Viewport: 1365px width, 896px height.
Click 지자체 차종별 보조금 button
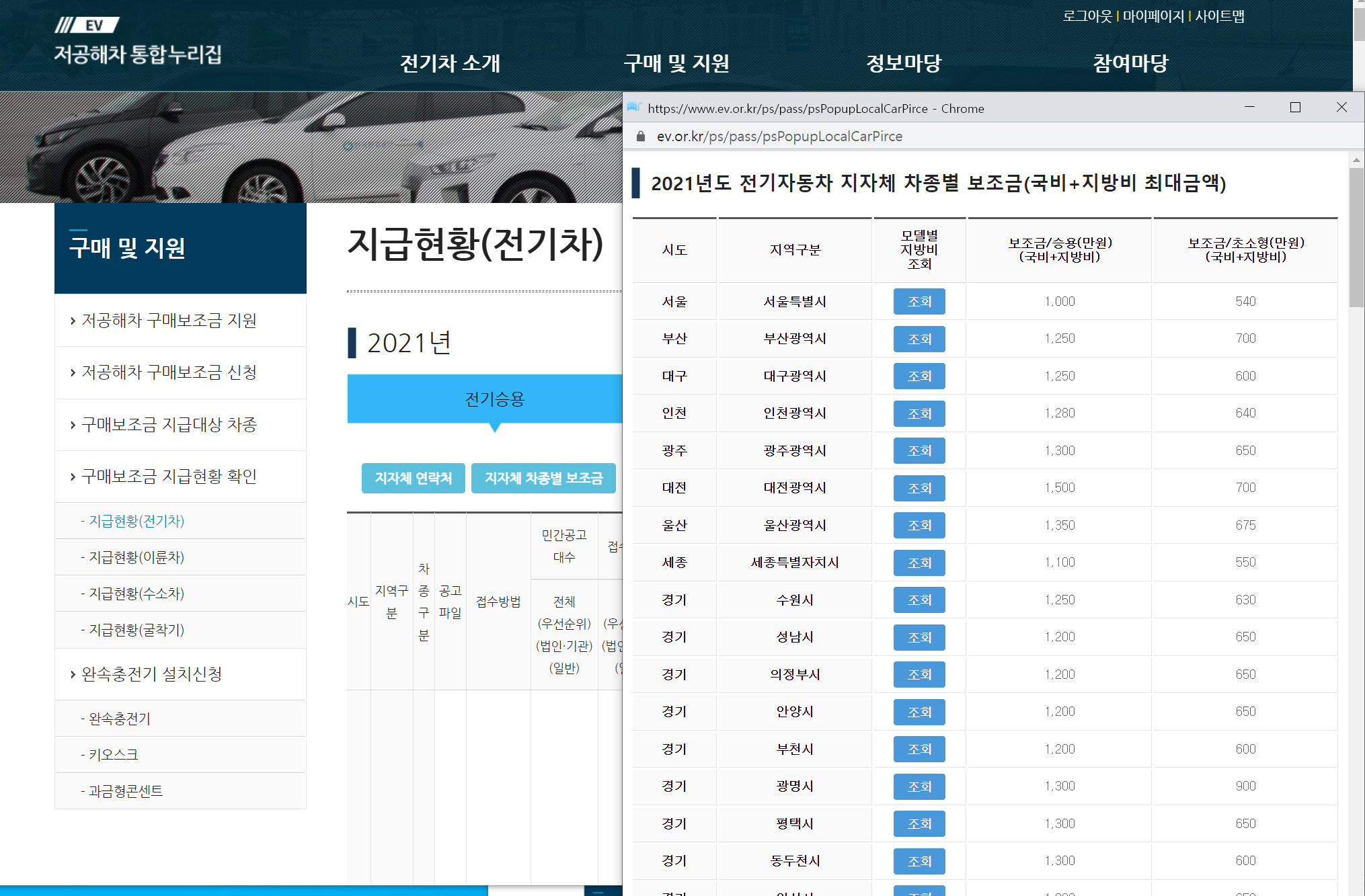pyautogui.click(x=543, y=478)
